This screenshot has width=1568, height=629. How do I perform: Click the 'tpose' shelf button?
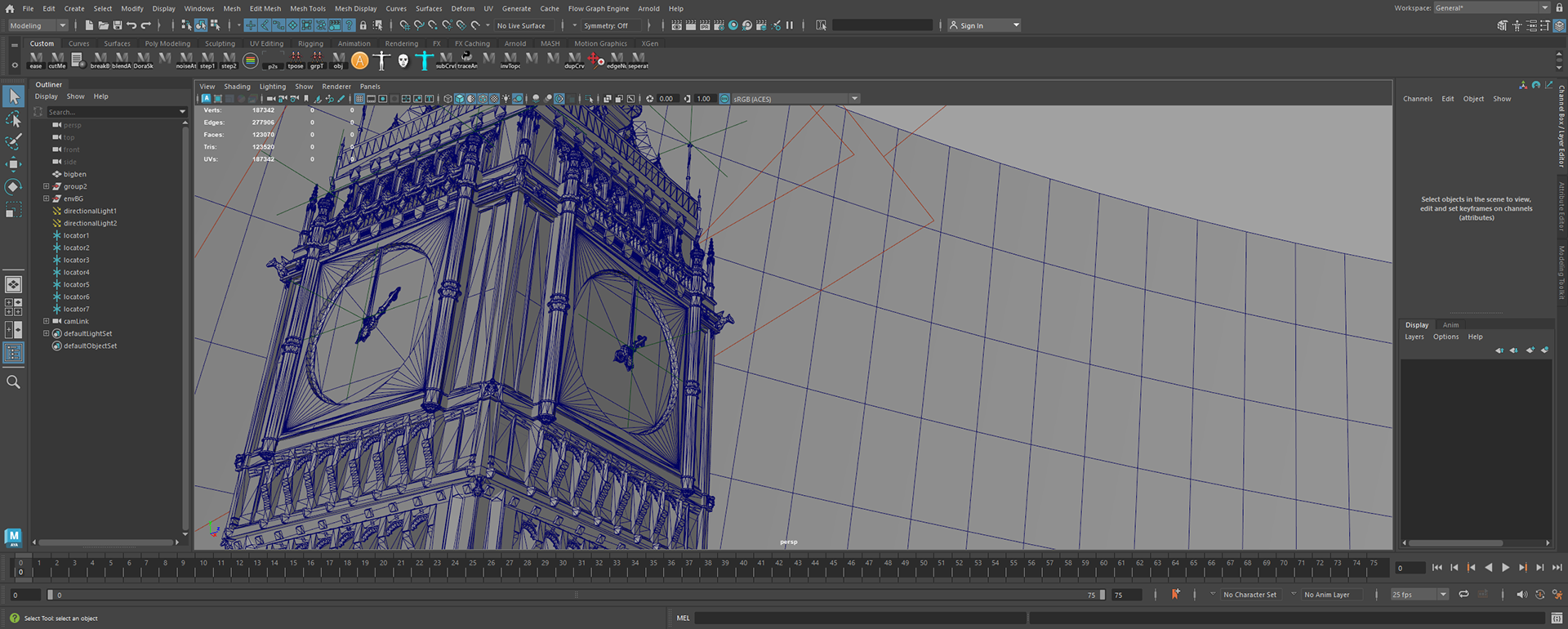(x=296, y=60)
